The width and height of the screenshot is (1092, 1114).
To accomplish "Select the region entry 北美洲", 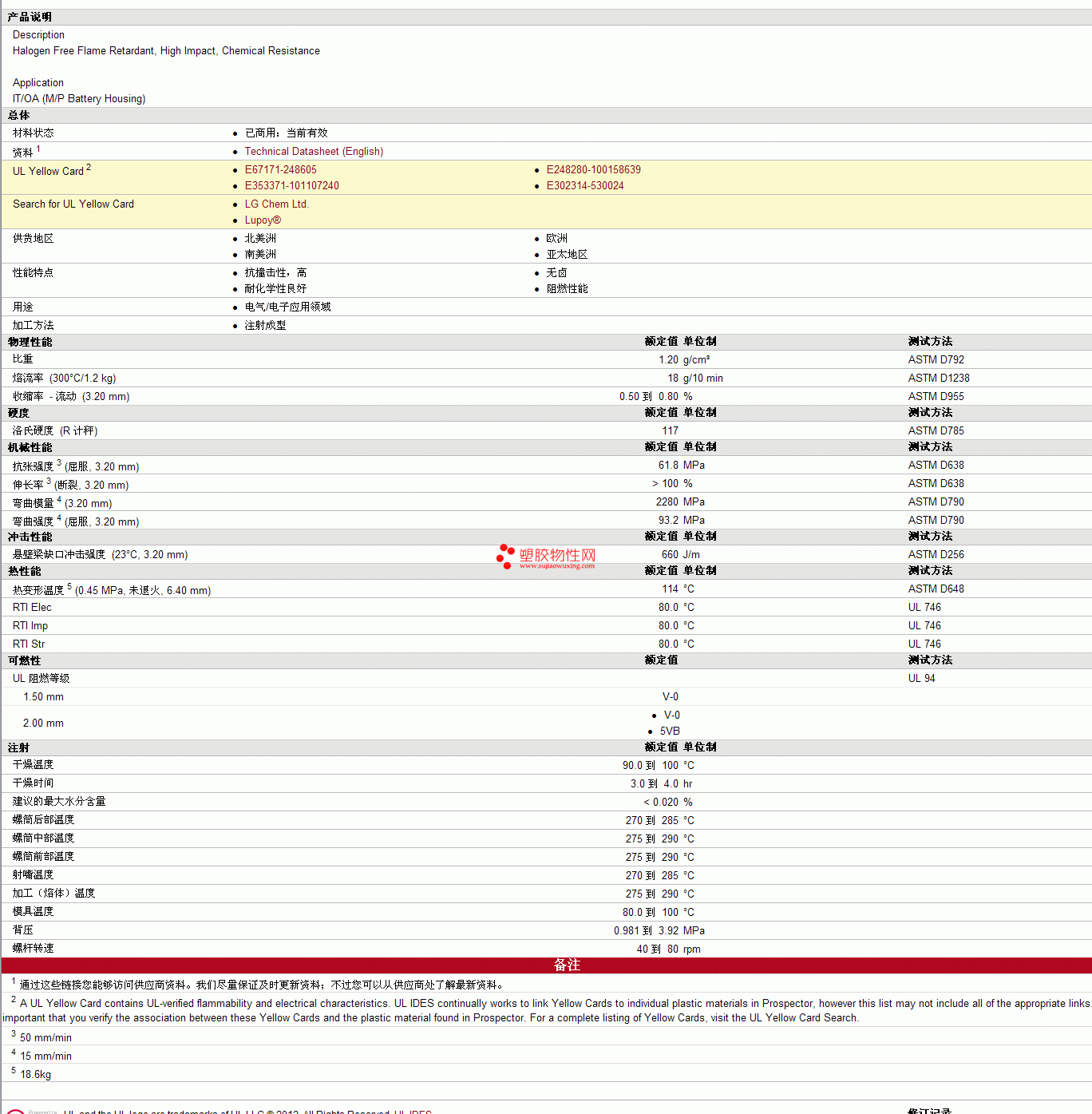I will [x=260, y=239].
